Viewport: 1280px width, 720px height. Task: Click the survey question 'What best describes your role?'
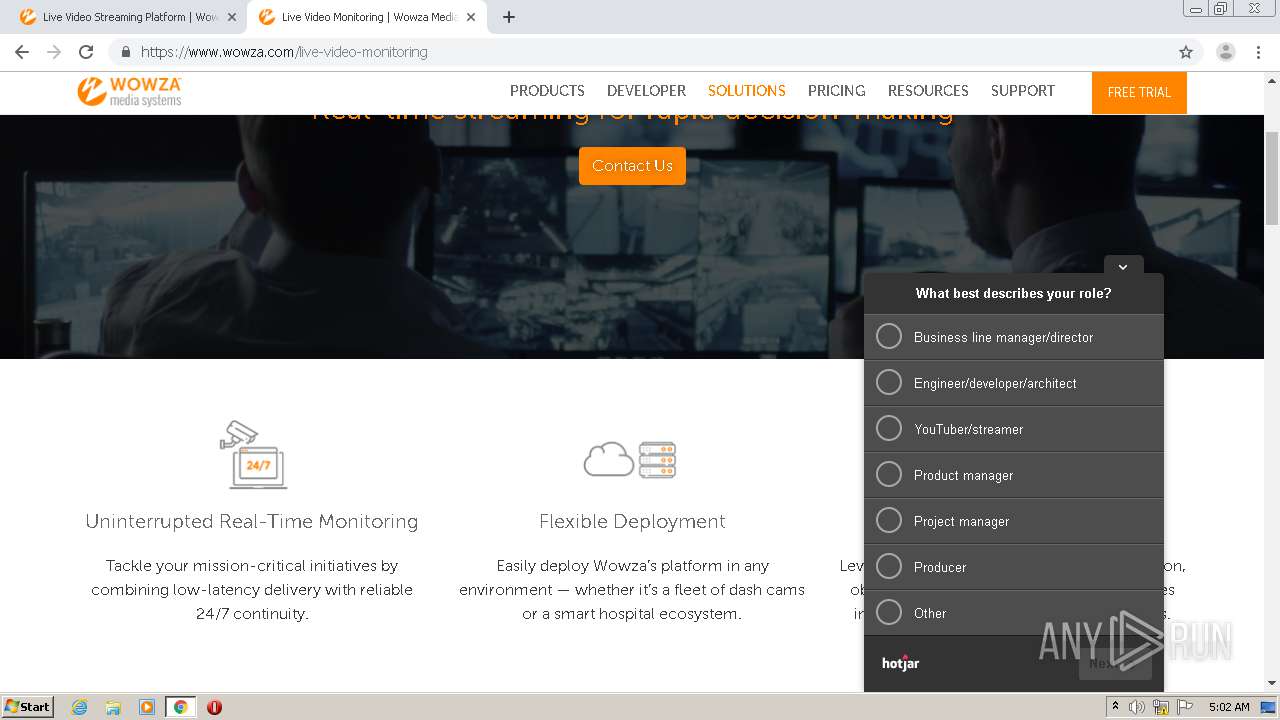click(x=1014, y=293)
